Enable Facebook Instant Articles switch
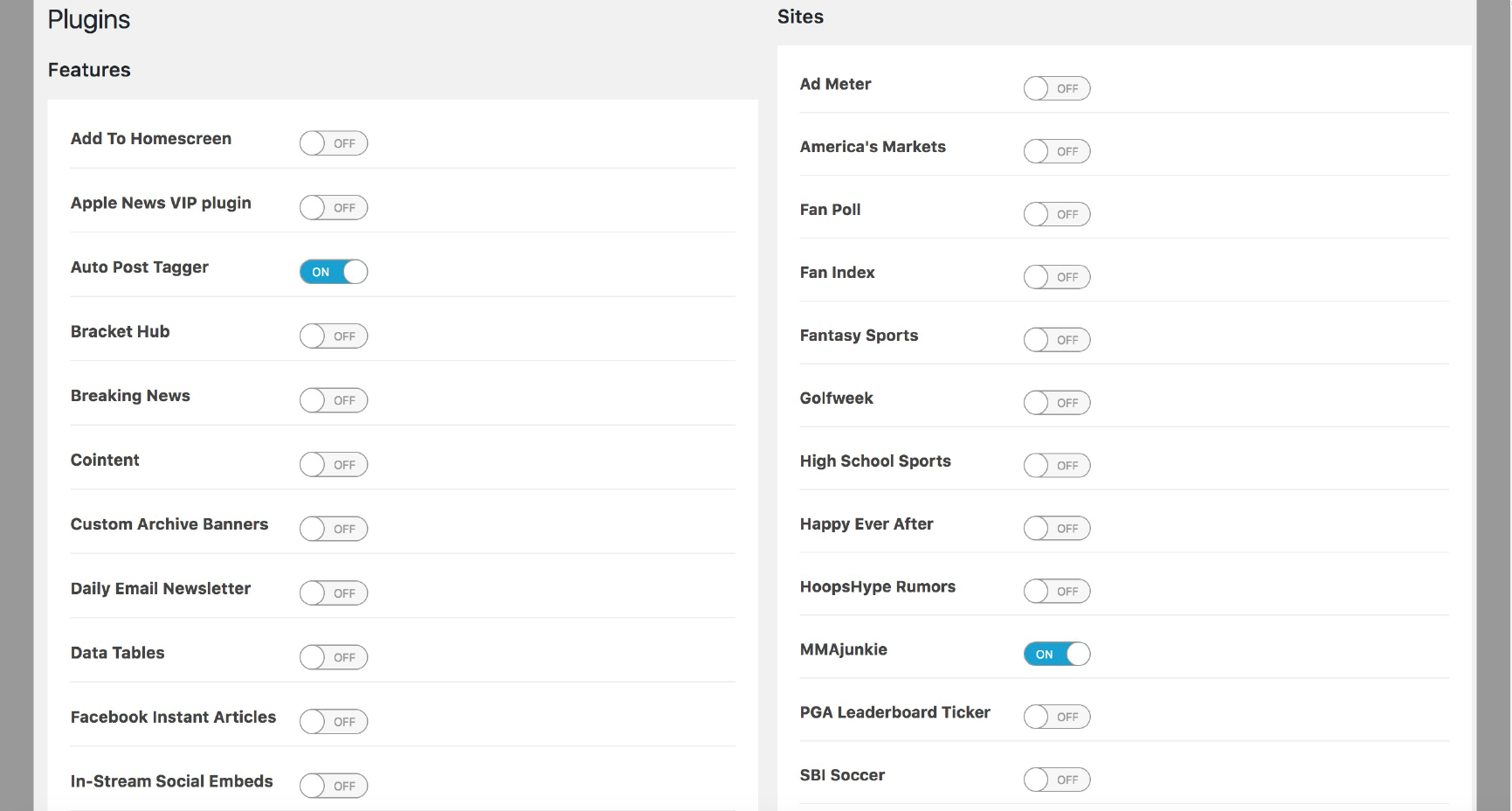The image size is (1512, 811). pyautogui.click(x=334, y=722)
